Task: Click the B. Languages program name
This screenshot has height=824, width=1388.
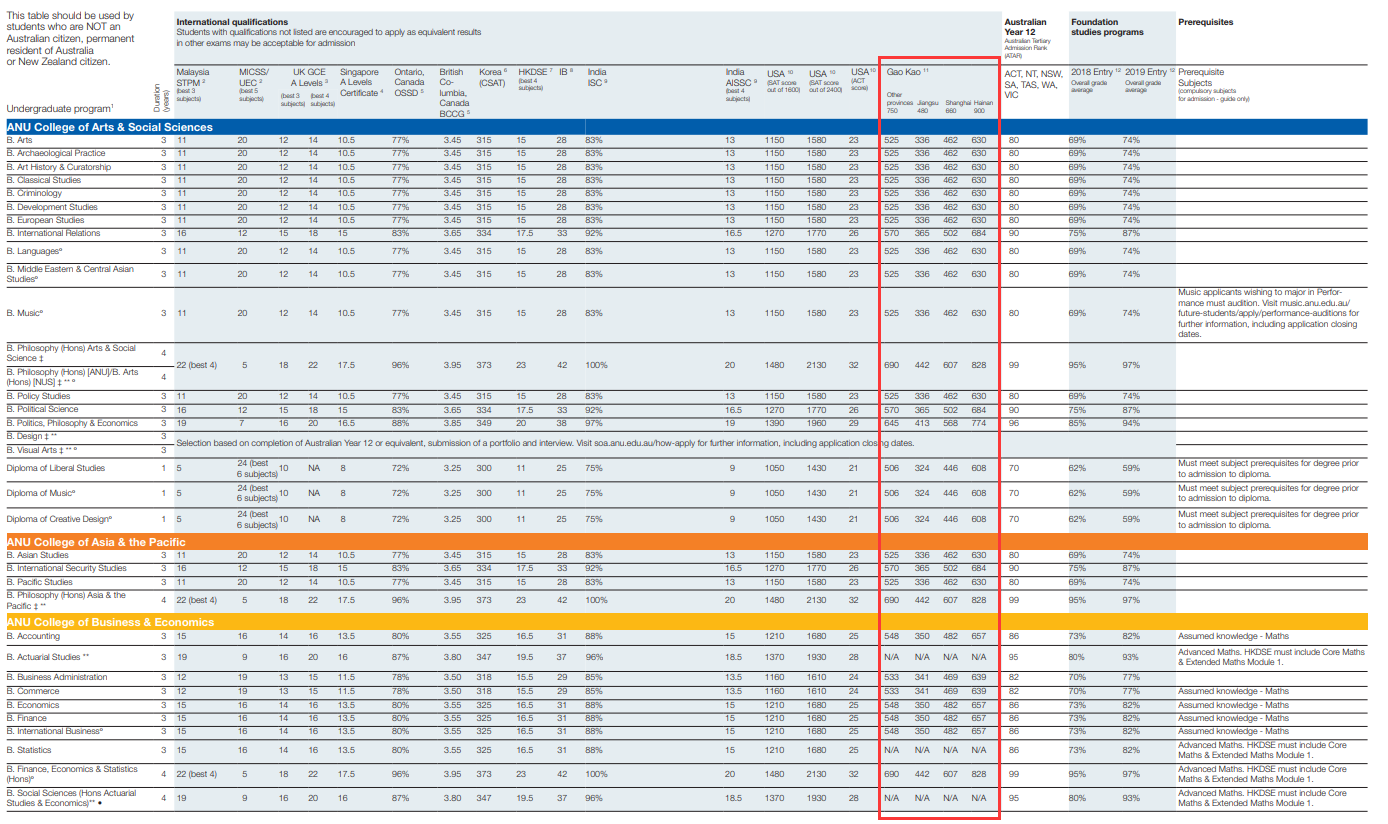Action: 35,251
